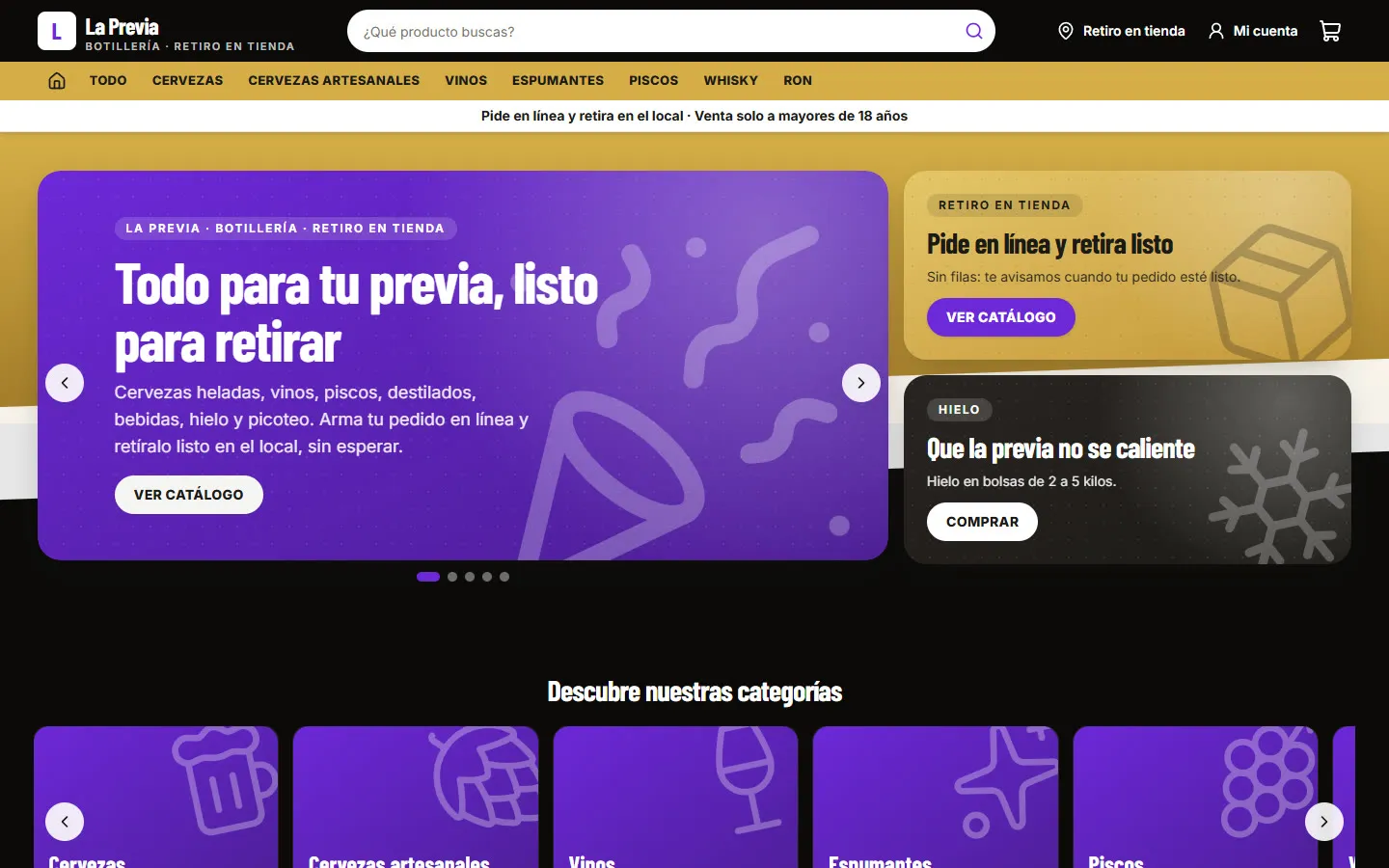1389x868 pixels.
Task: Click the home icon in navigation bar
Action: [x=57, y=81]
